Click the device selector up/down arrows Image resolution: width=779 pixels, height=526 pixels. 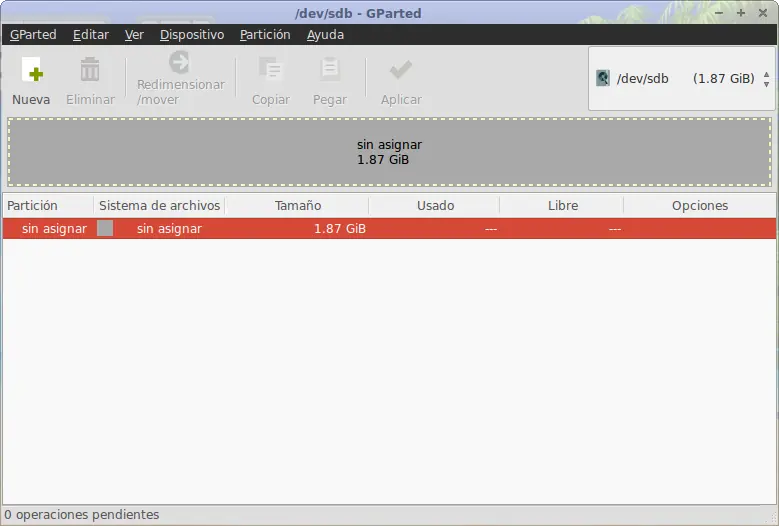[767, 78]
